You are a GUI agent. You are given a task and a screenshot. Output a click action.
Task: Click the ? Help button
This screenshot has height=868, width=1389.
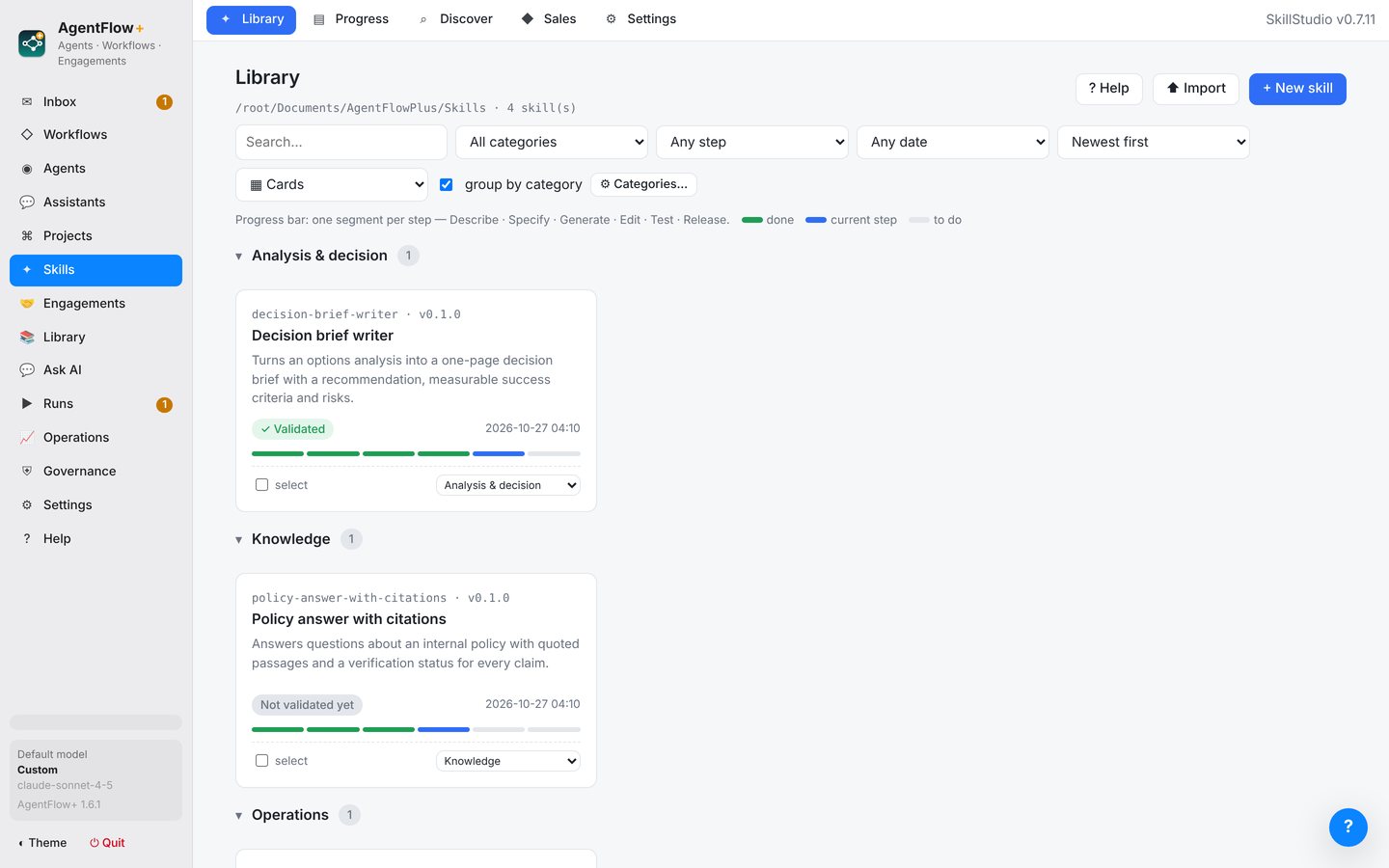point(1109,89)
